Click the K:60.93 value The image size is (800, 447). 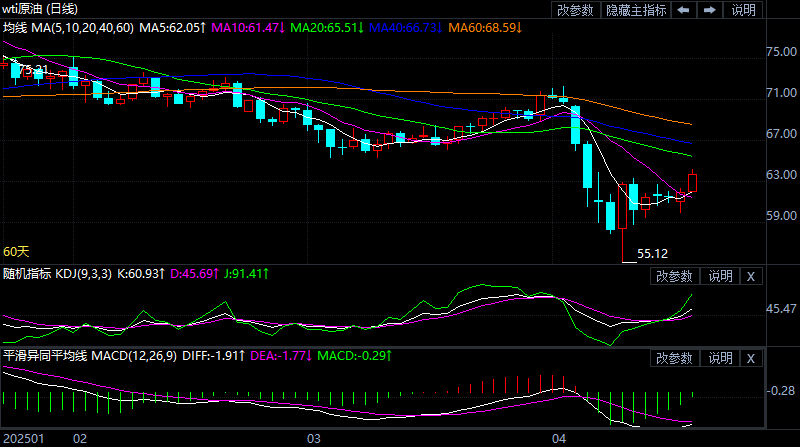141,274
